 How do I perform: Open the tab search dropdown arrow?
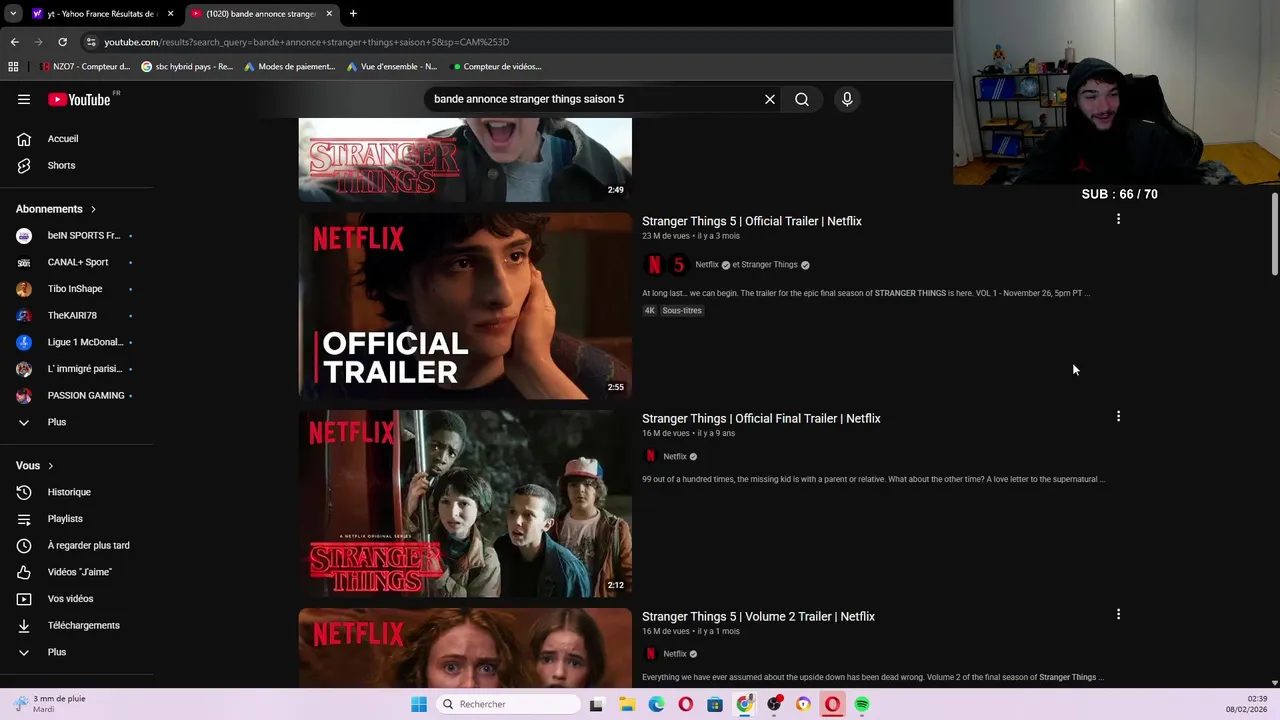(x=13, y=14)
